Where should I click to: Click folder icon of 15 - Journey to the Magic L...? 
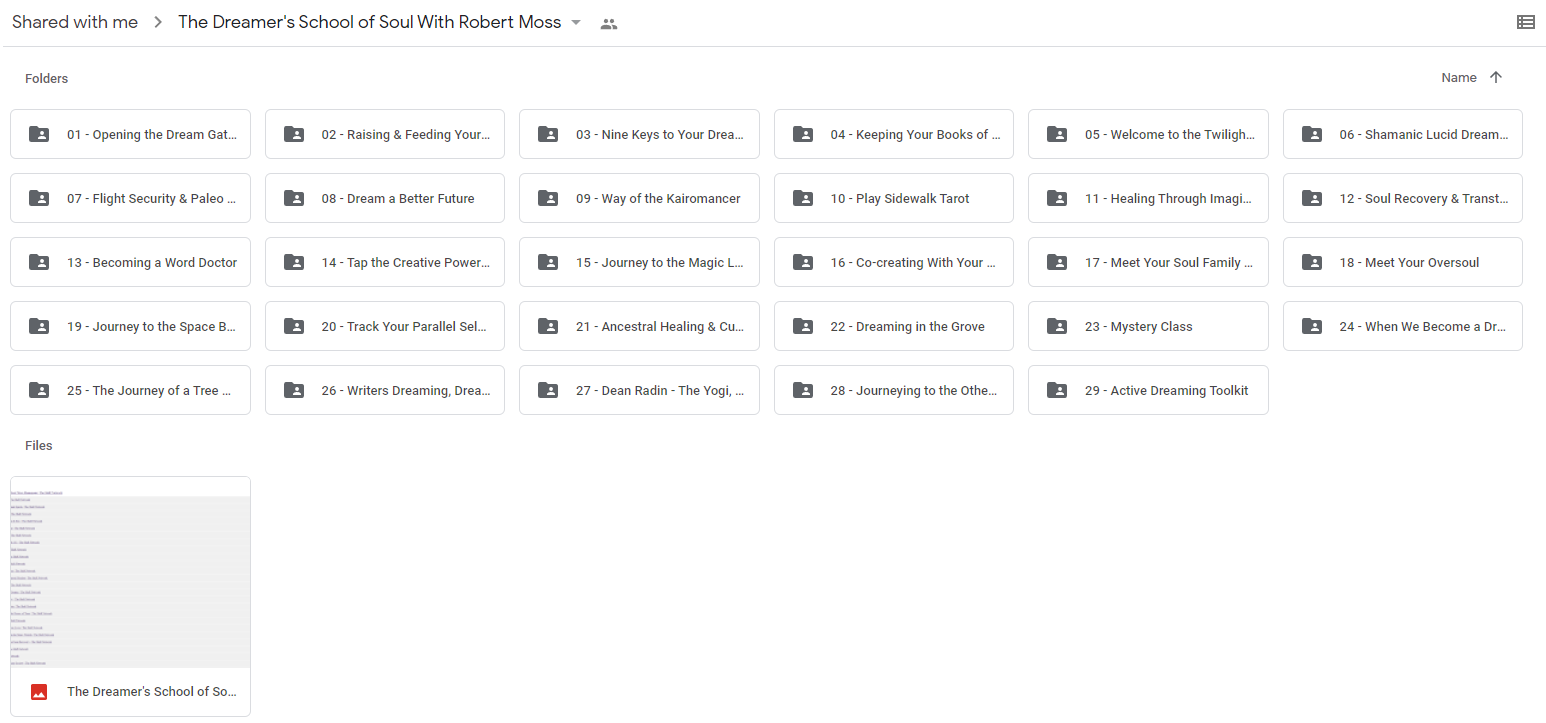(548, 262)
